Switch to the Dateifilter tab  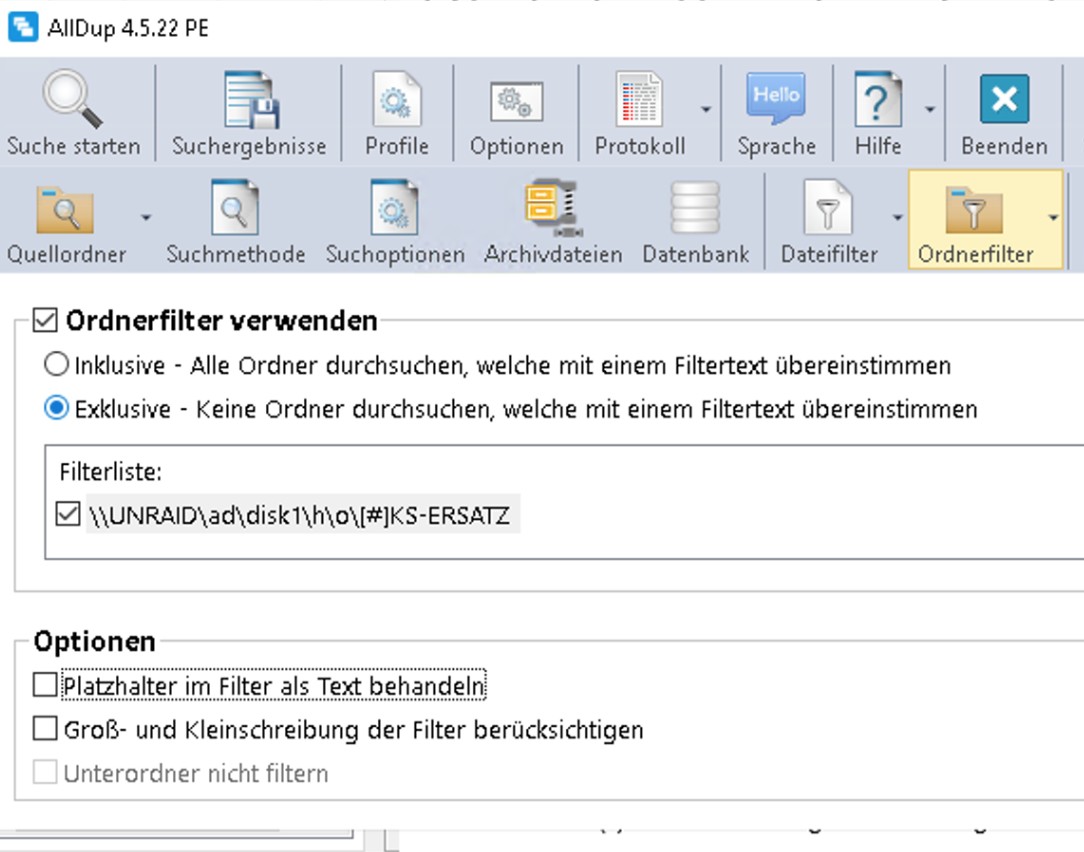(x=829, y=208)
